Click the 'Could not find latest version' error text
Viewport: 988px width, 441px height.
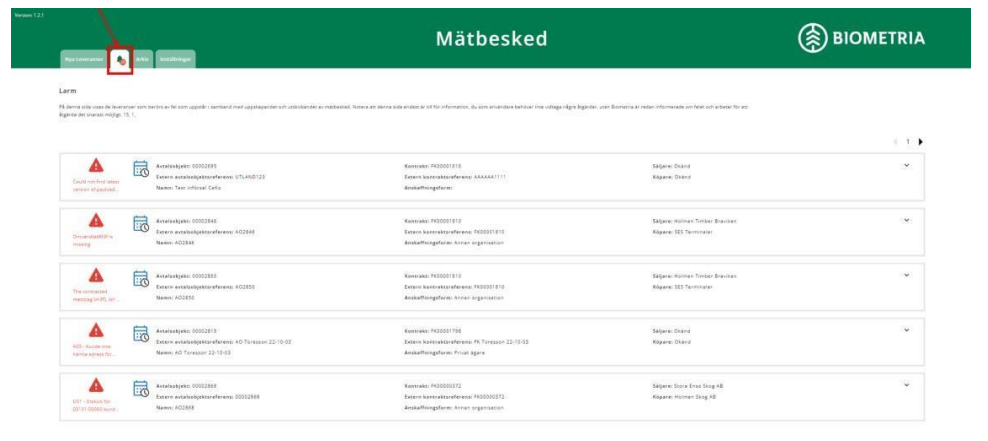[96, 185]
